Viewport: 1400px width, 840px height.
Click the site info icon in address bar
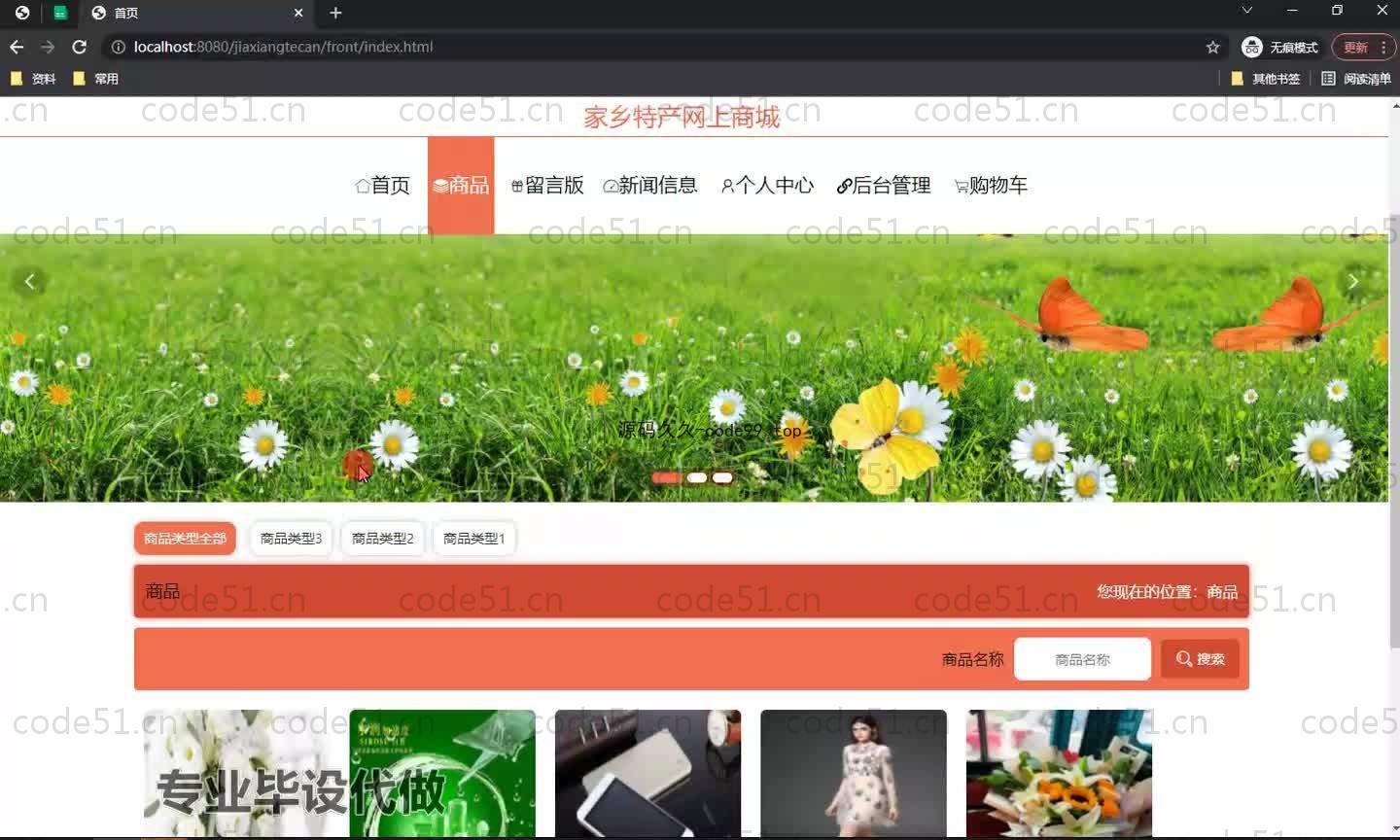[x=118, y=47]
